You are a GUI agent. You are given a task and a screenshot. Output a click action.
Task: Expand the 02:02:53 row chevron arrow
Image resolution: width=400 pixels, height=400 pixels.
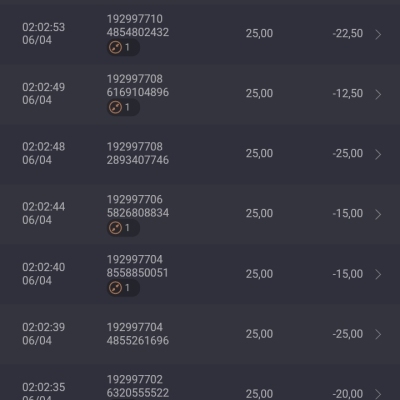pos(378,34)
